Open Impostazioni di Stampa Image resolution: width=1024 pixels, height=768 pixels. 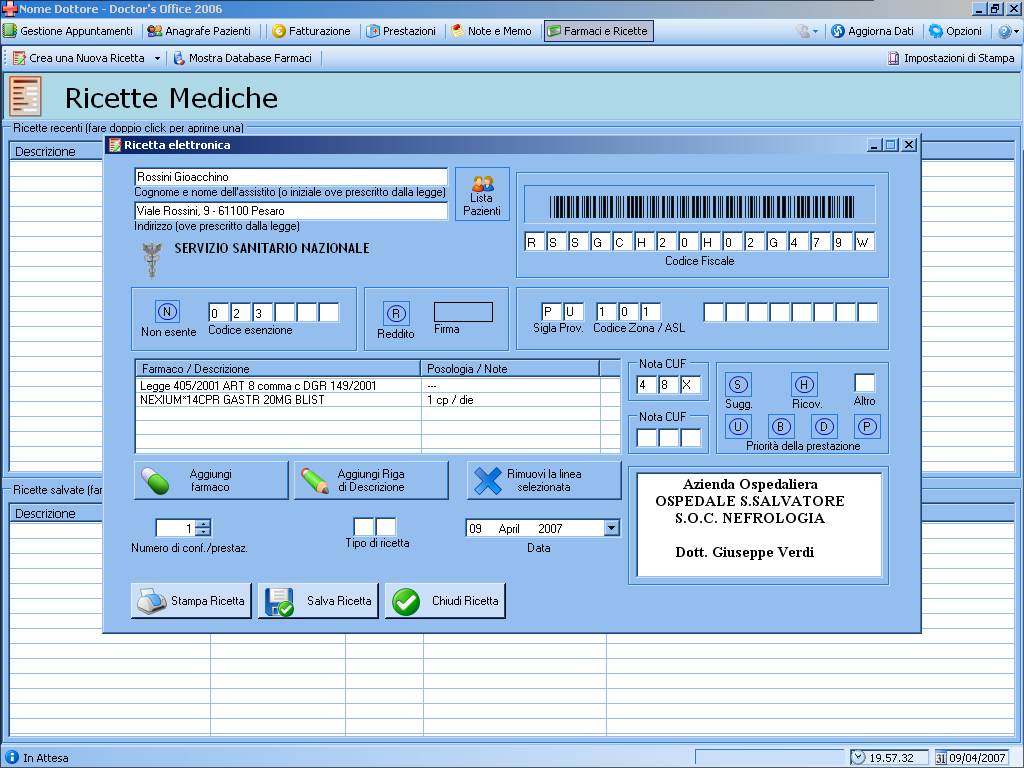coord(951,58)
